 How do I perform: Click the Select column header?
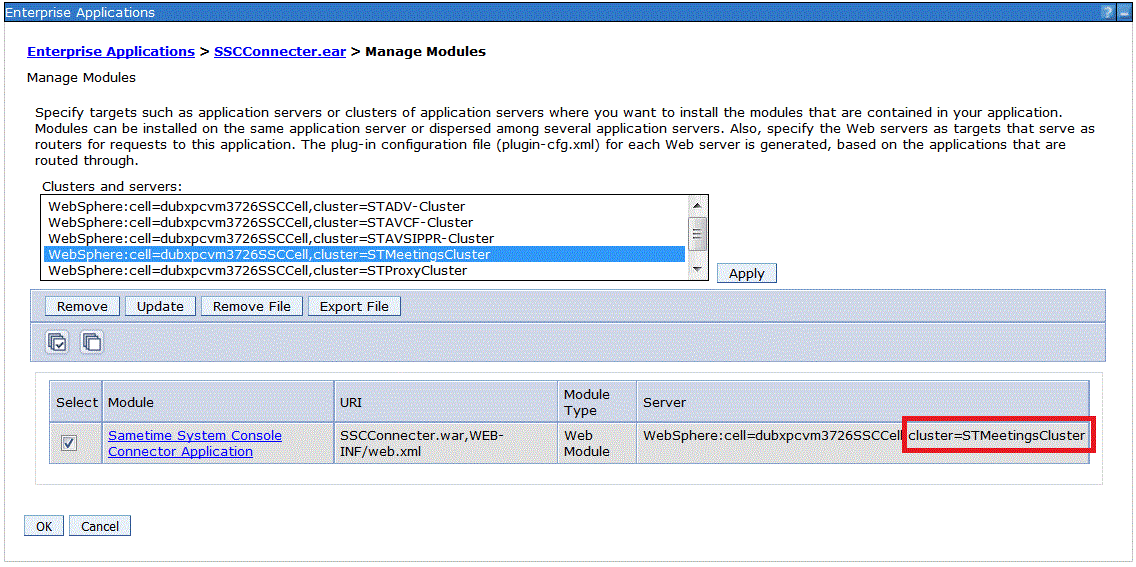pyautogui.click(x=76, y=402)
